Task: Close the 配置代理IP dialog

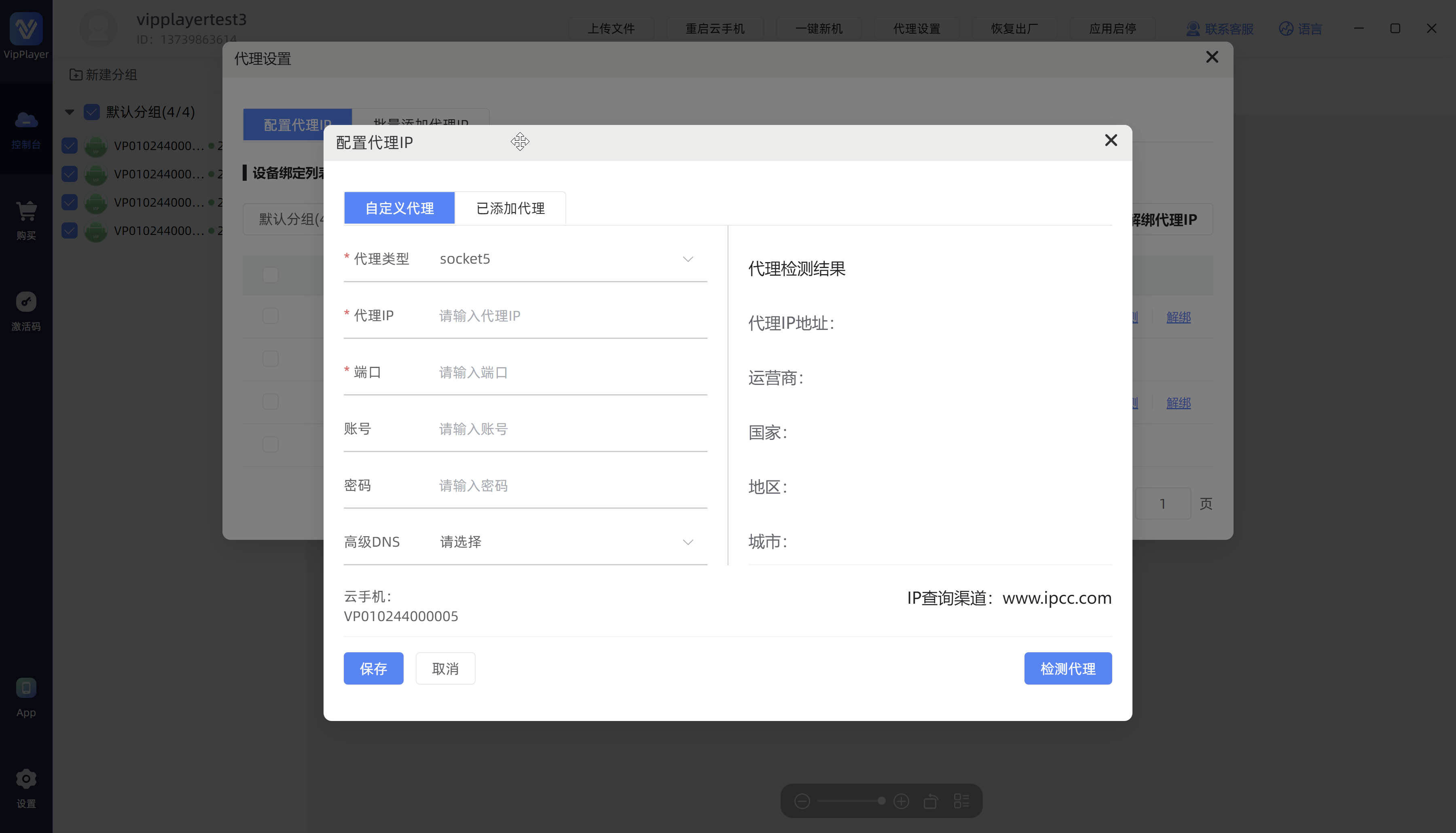Action: click(1111, 140)
